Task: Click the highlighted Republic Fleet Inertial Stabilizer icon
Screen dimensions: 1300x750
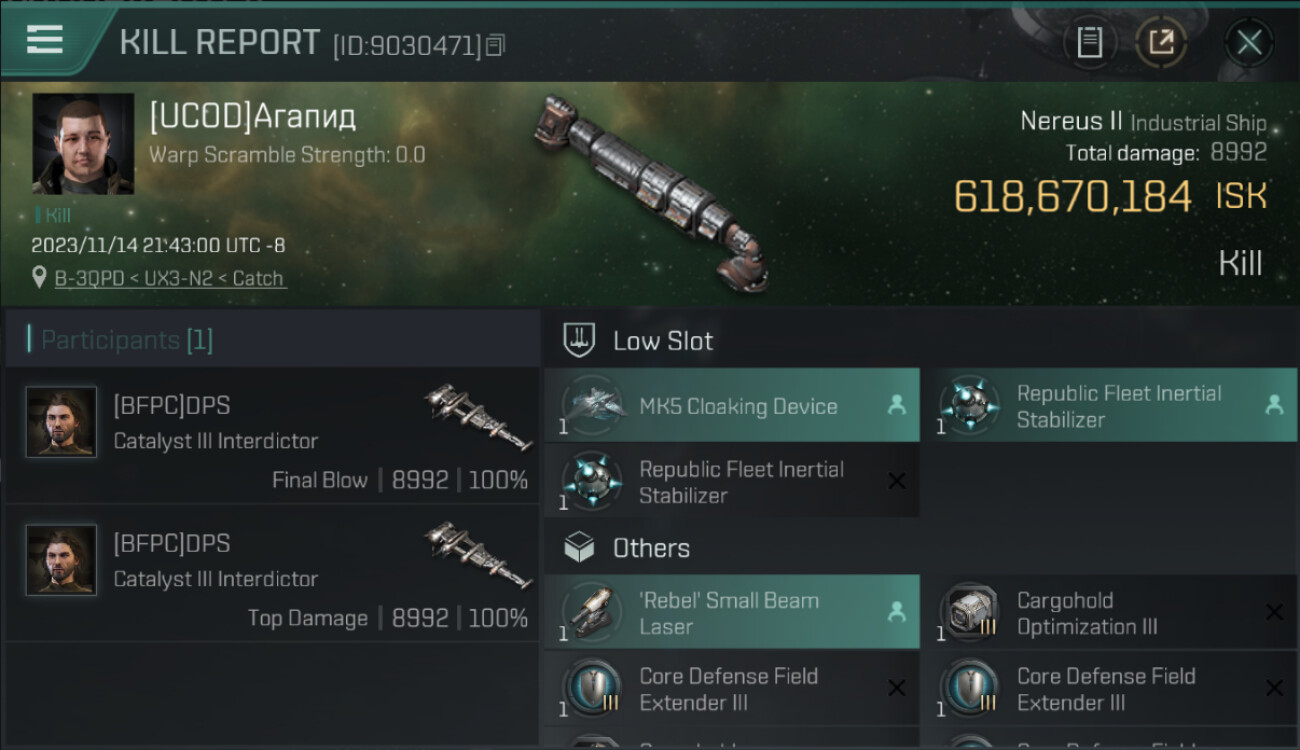Action: coord(967,406)
